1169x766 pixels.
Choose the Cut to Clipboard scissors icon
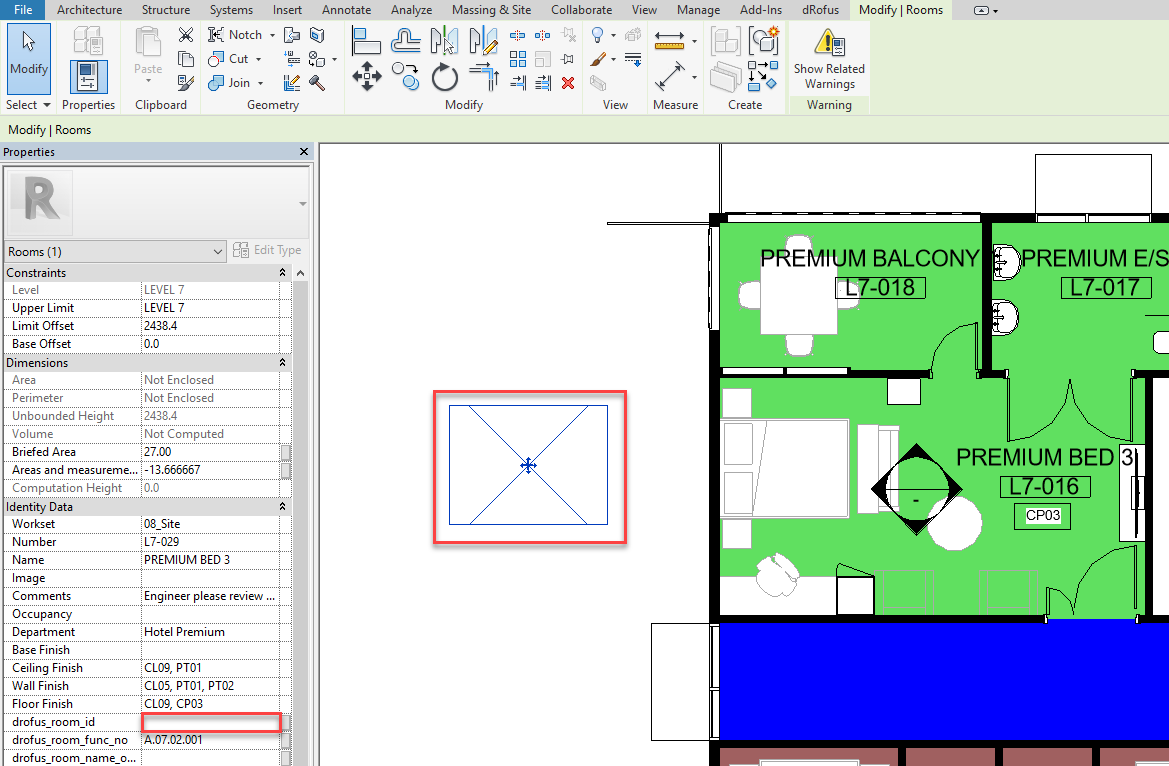coord(186,35)
